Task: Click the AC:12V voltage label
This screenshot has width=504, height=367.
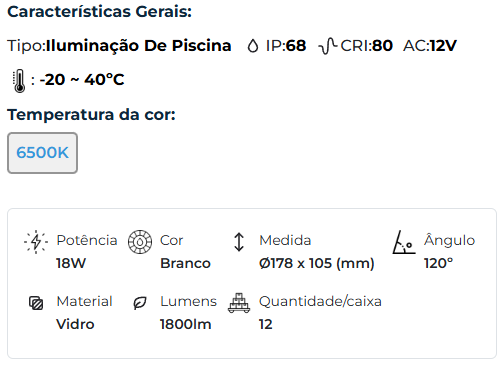Action: (430, 46)
